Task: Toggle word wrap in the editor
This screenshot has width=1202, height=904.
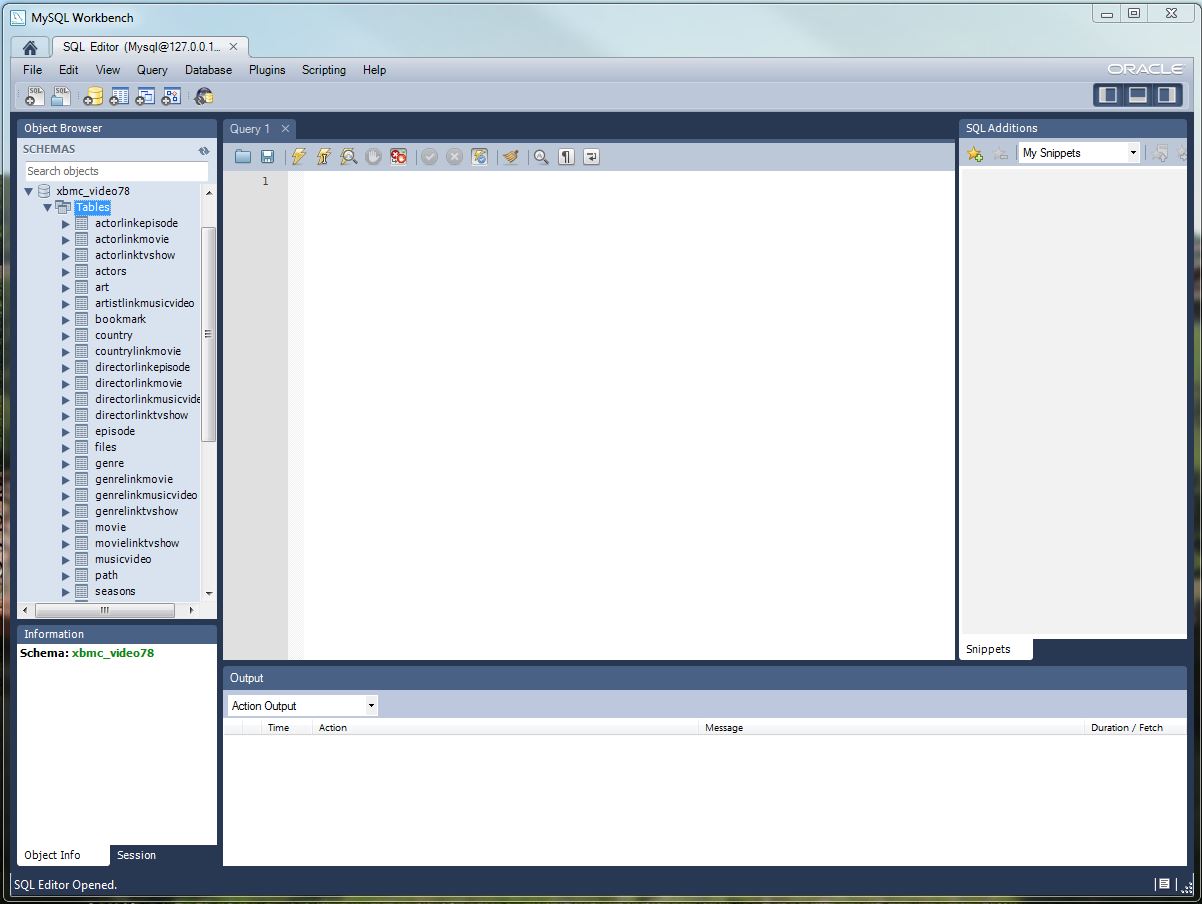Action: point(591,157)
